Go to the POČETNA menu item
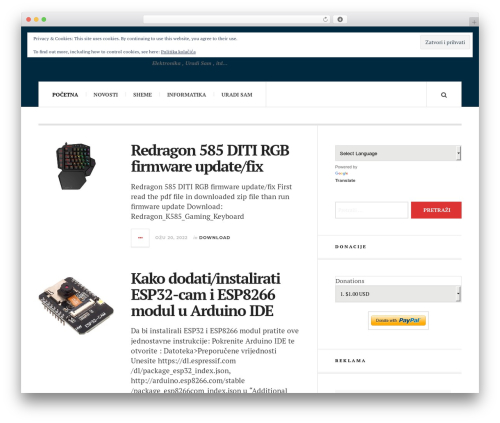 click(65, 95)
